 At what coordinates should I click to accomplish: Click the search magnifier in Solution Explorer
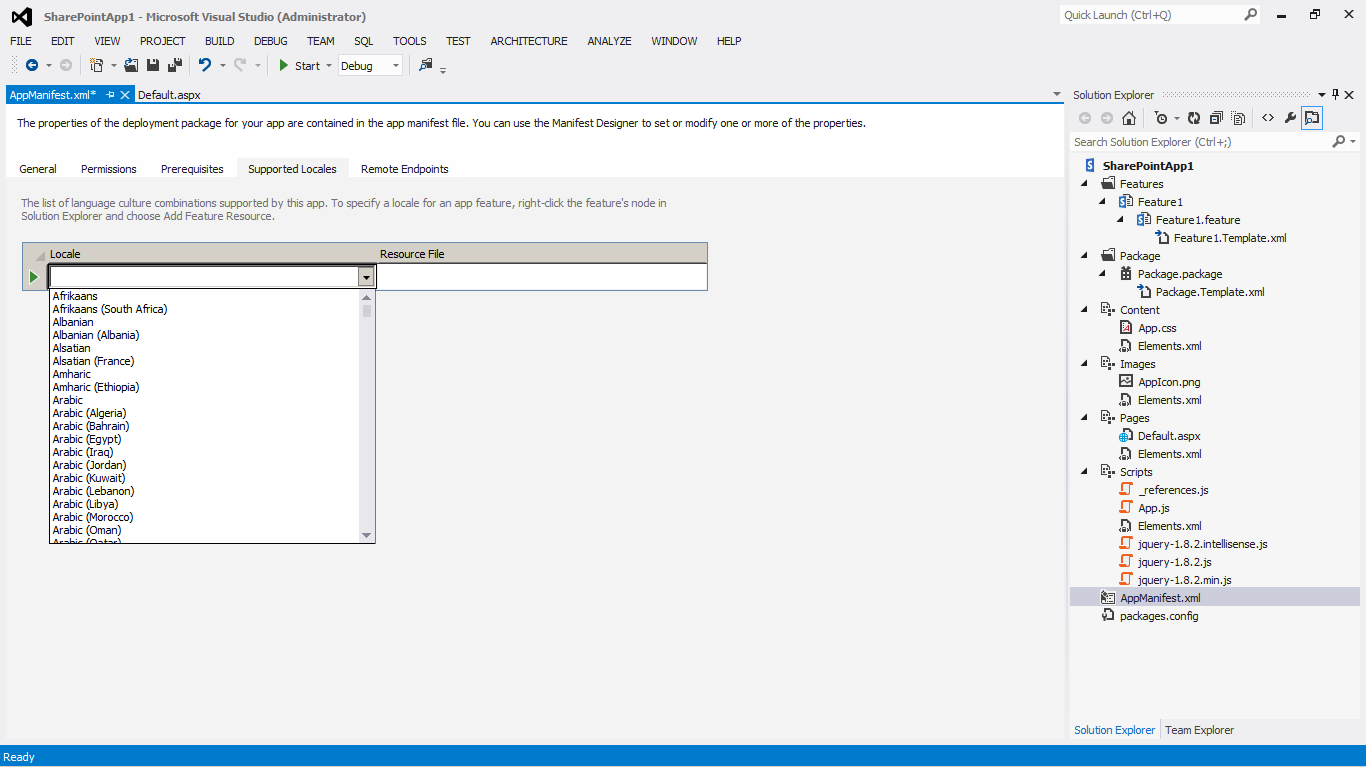1339,142
